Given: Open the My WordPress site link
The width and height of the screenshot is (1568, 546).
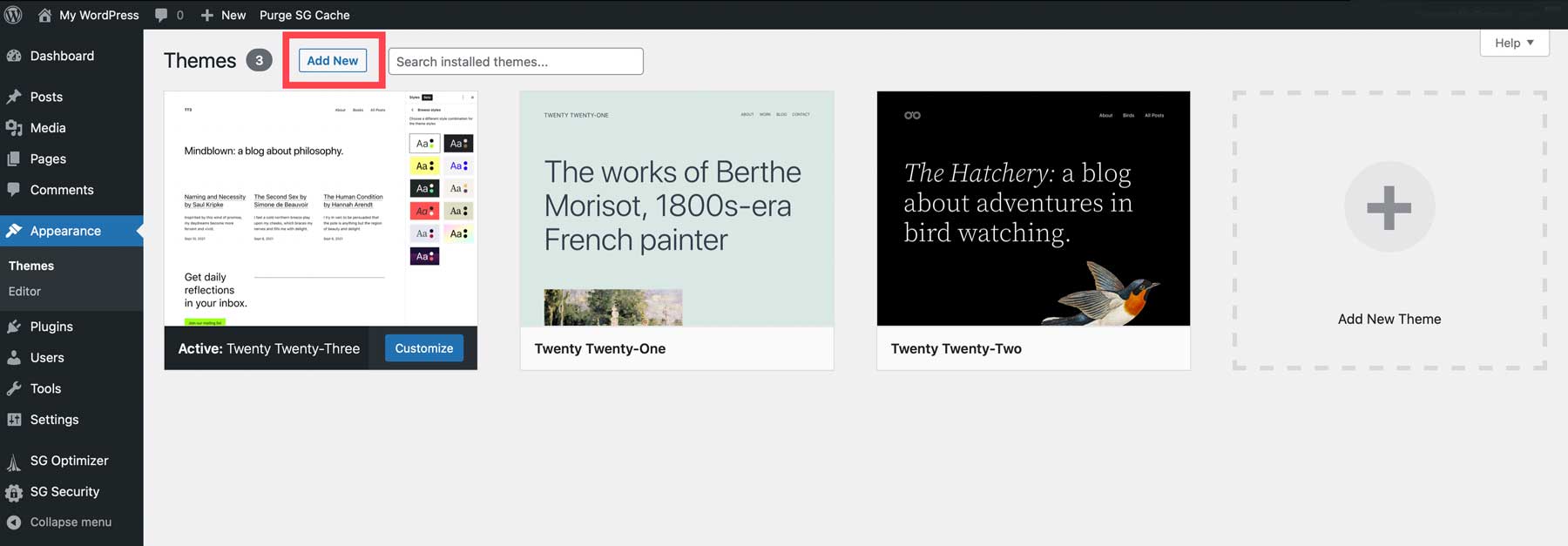Looking at the screenshot, I should point(99,15).
